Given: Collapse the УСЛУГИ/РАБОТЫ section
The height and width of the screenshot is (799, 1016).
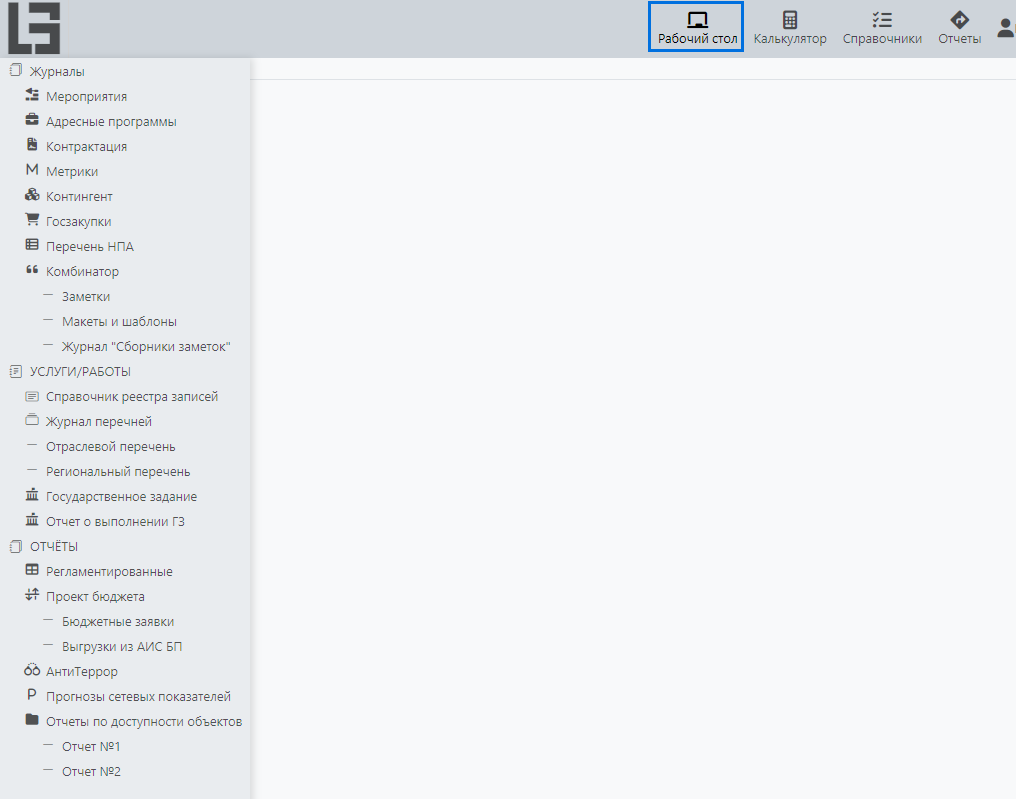Looking at the screenshot, I should pos(80,372).
